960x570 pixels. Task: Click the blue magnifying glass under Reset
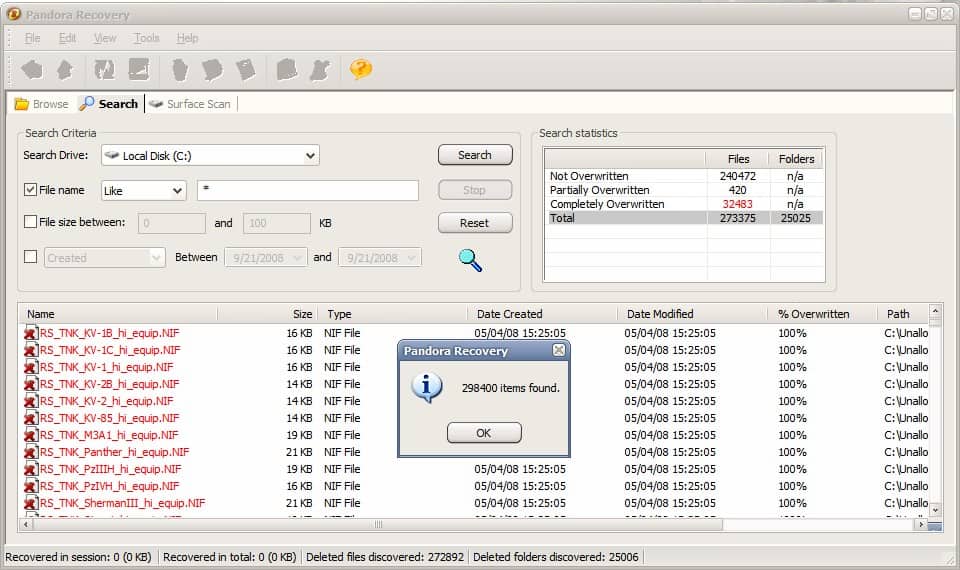470,260
